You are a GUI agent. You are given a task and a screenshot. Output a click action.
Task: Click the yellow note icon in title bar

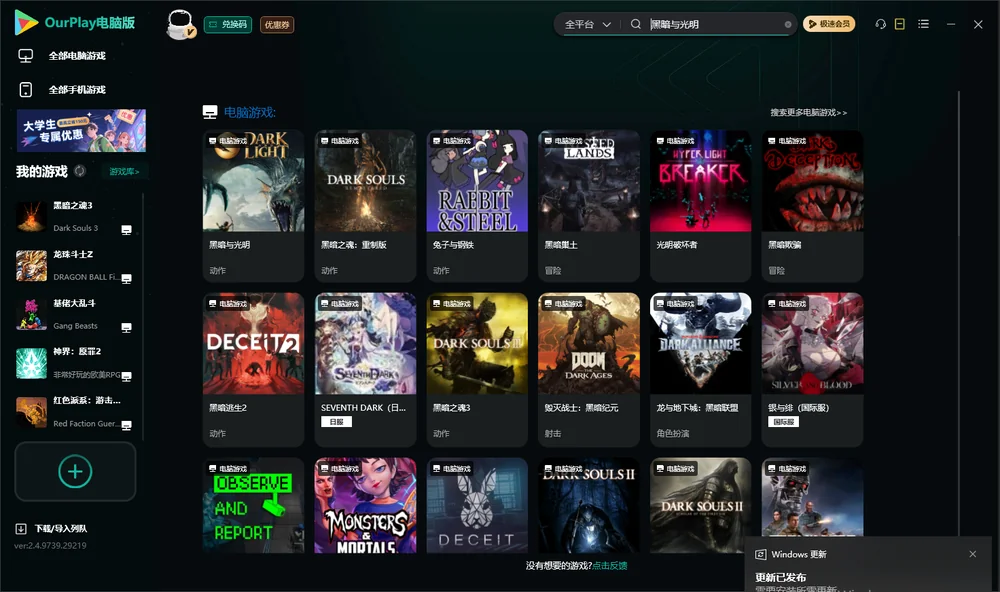(900, 24)
